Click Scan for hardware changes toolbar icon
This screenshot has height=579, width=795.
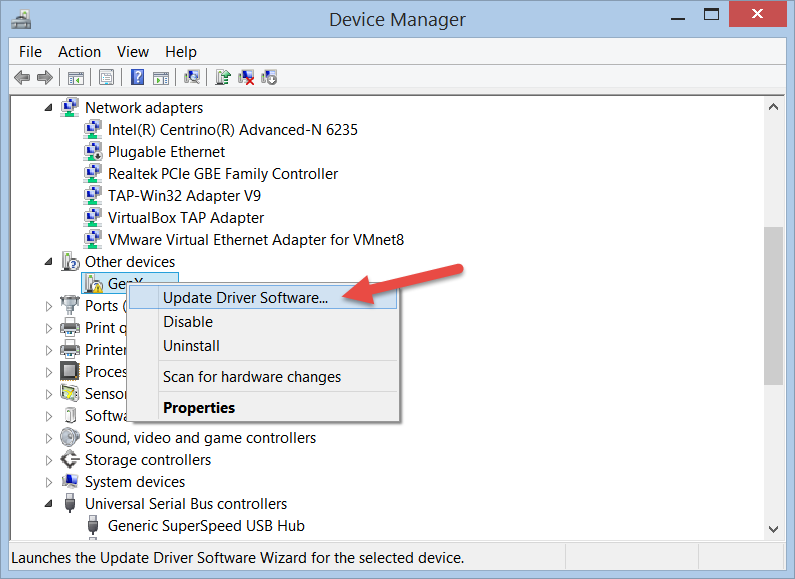coord(192,77)
